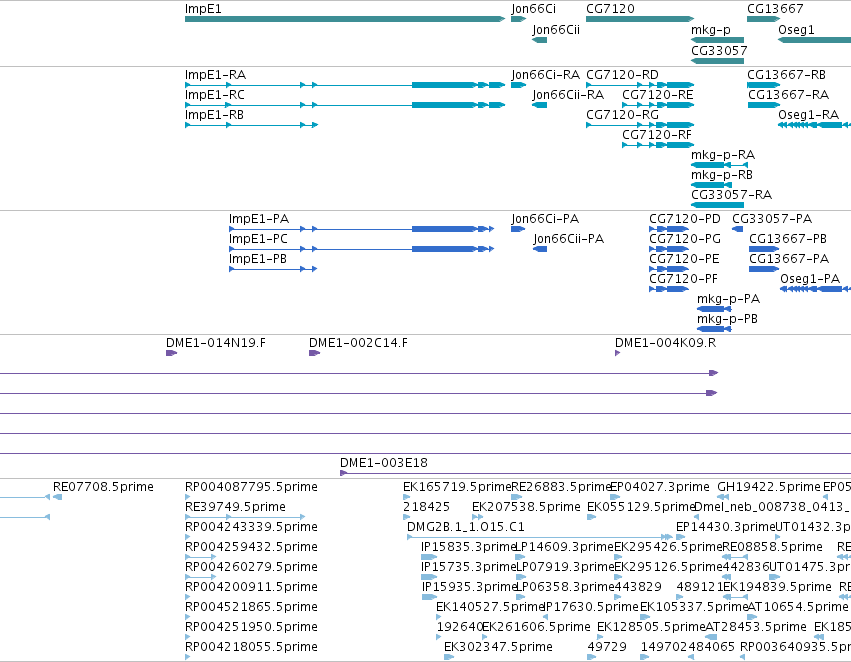
Task: Select protein CG7120-PD
Action: [685, 219]
